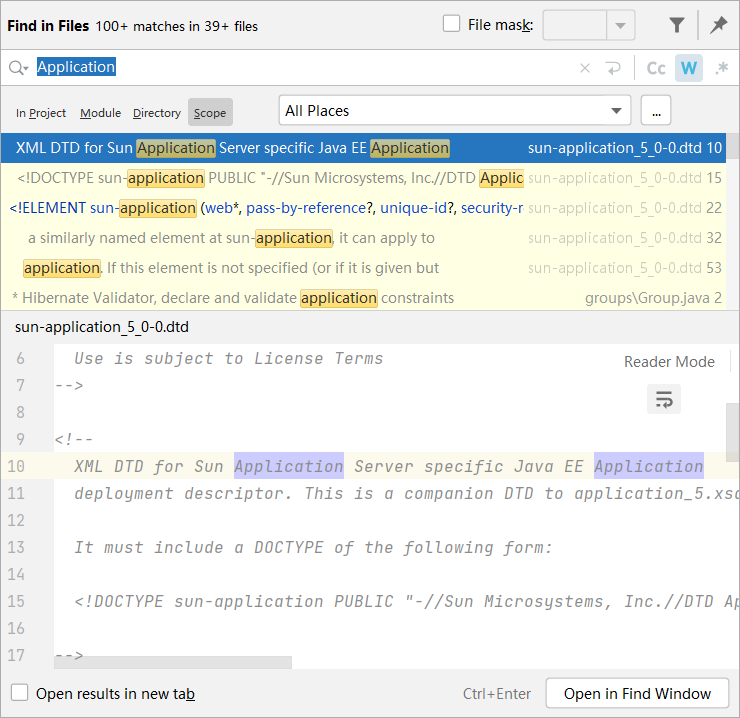
Task: Expand the All Places scope dropdown
Action: click(x=616, y=110)
